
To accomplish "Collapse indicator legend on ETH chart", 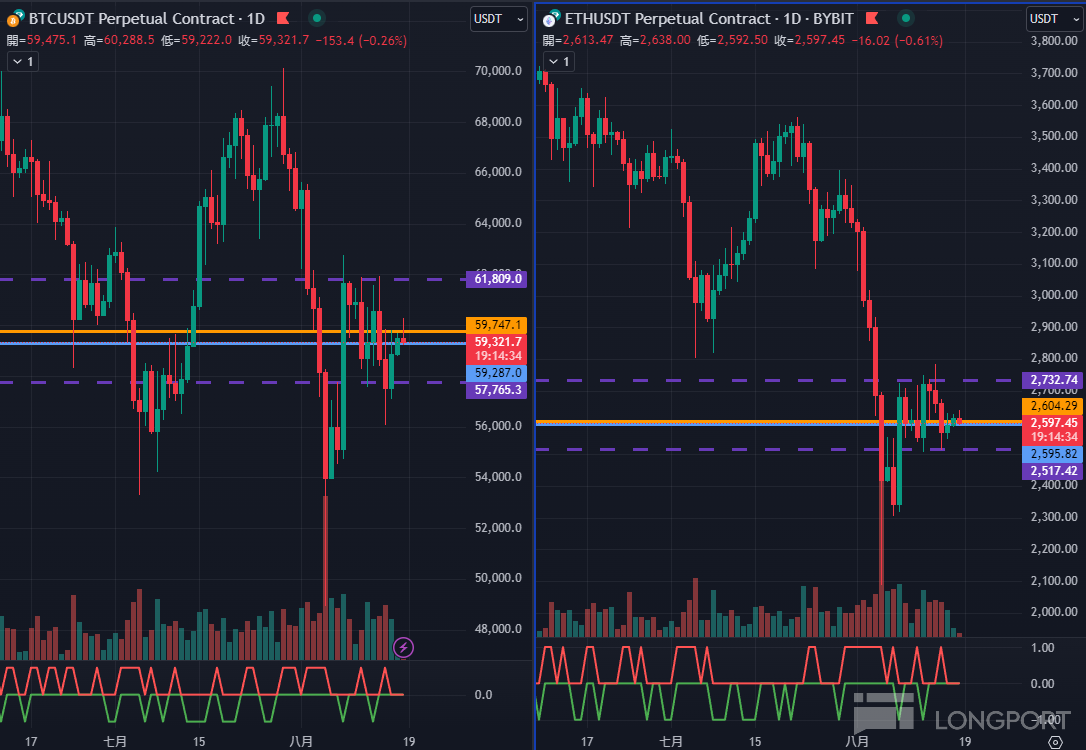I will [x=558, y=62].
